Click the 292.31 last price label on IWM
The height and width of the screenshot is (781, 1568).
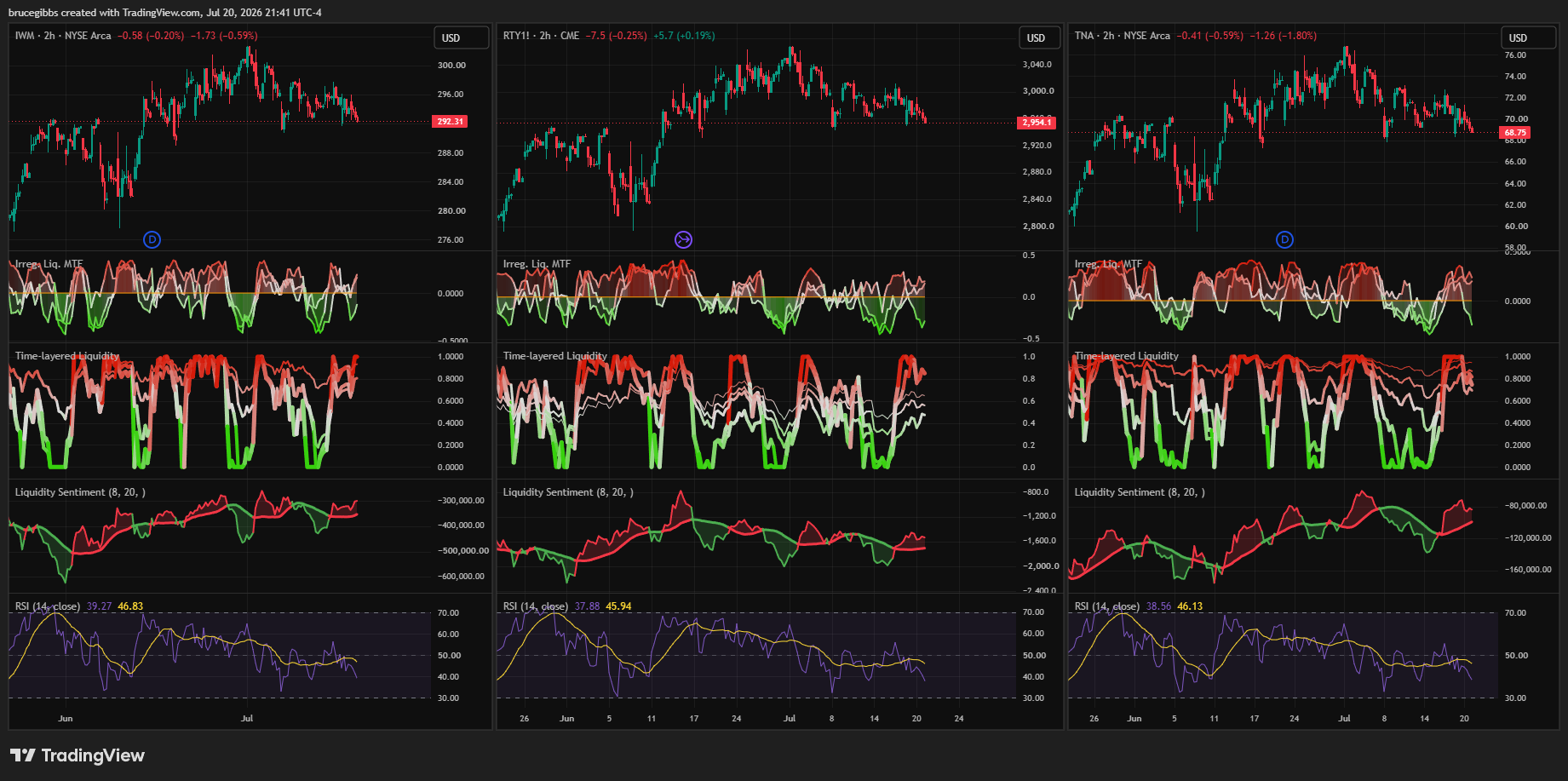(x=451, y=122)
